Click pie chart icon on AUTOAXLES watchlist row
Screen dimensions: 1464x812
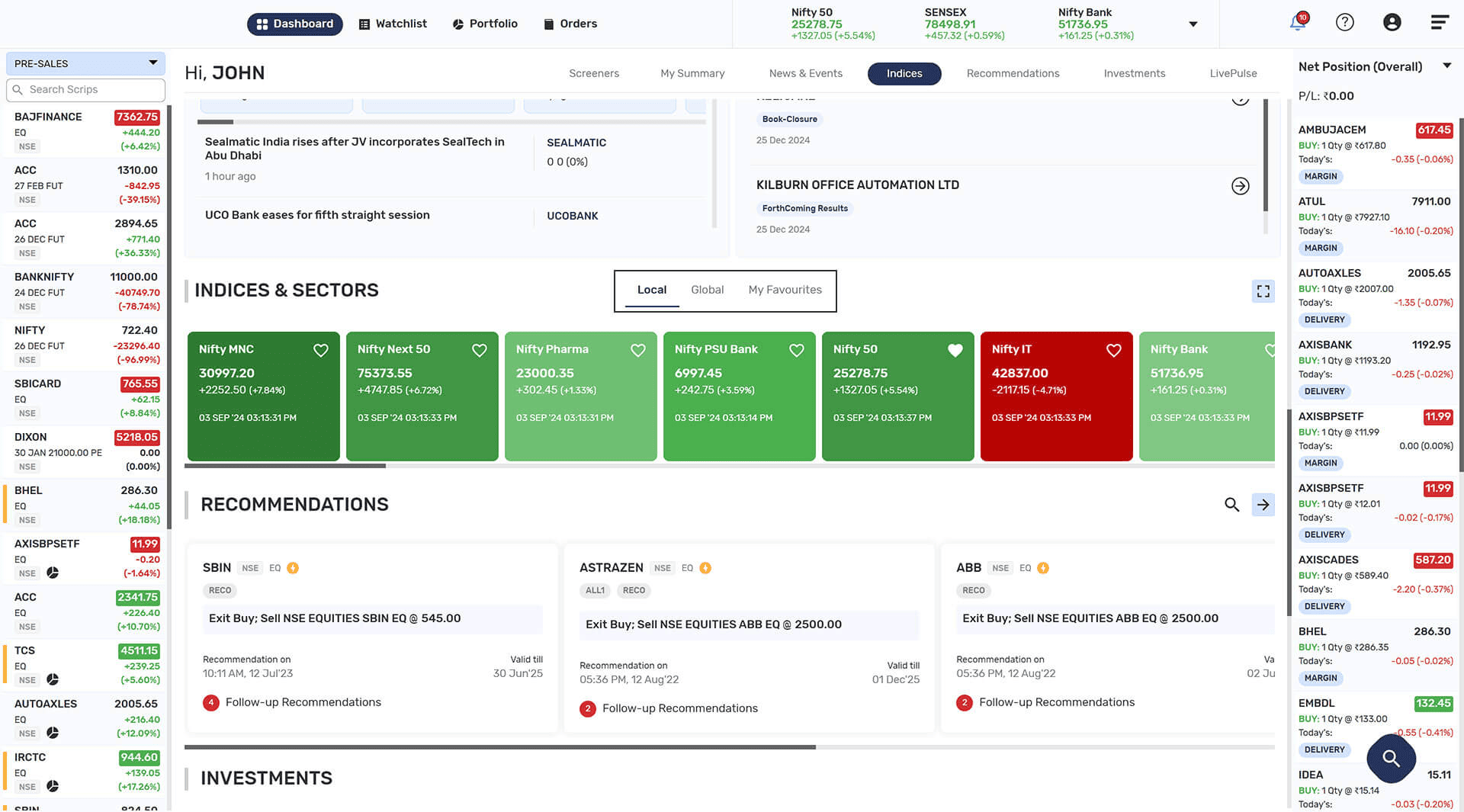53,733
